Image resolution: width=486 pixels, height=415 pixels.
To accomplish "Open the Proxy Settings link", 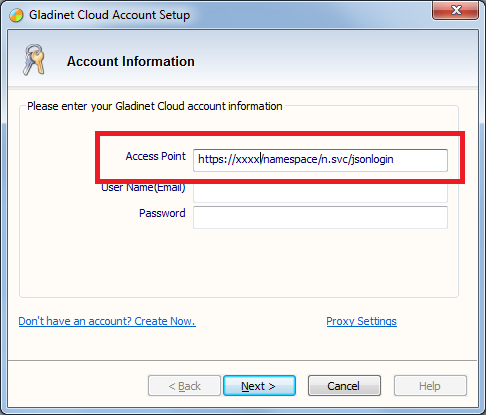I will click(361, 321).
